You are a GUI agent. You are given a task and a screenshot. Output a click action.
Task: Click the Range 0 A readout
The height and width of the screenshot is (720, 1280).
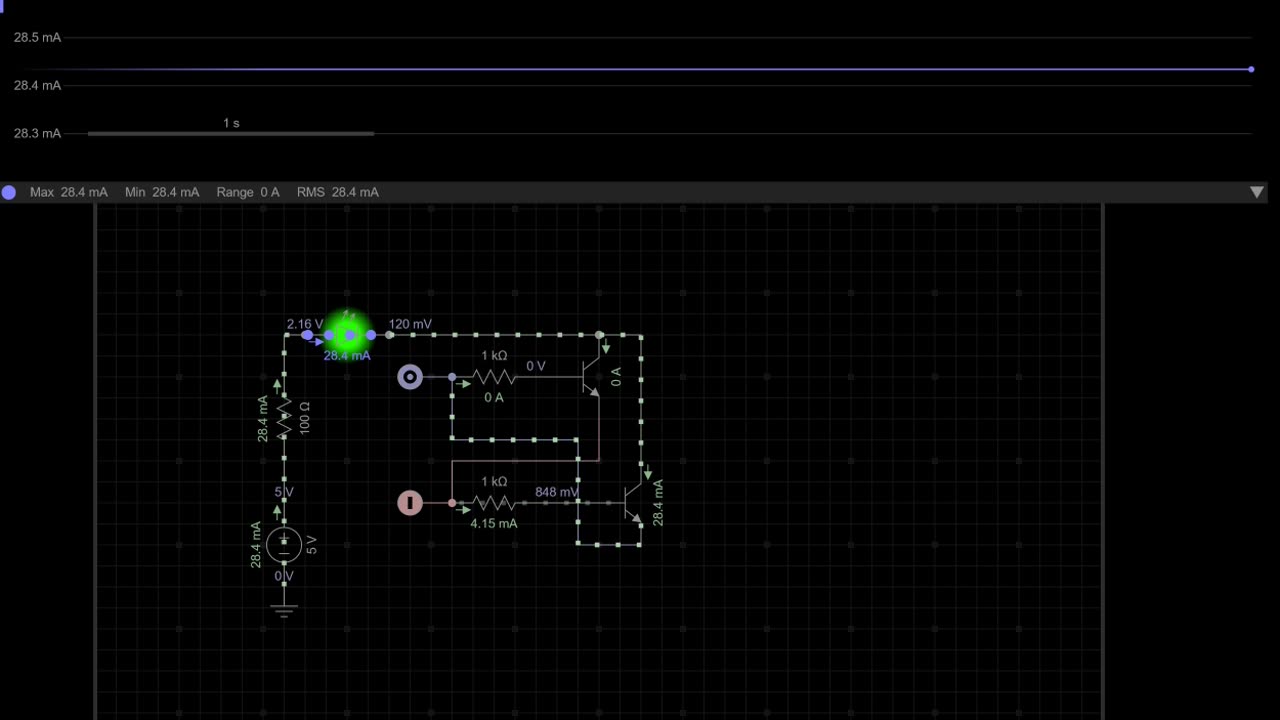click(248, 192)
